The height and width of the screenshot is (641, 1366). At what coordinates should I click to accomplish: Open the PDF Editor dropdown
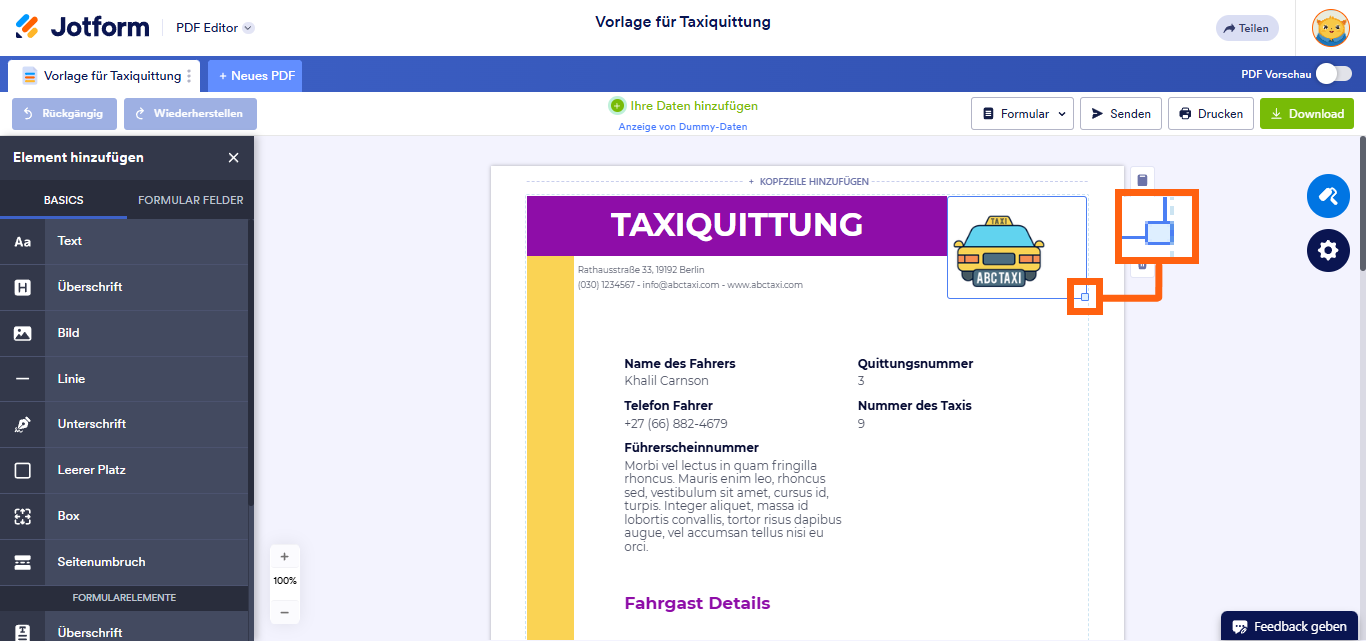coord(214,28)
